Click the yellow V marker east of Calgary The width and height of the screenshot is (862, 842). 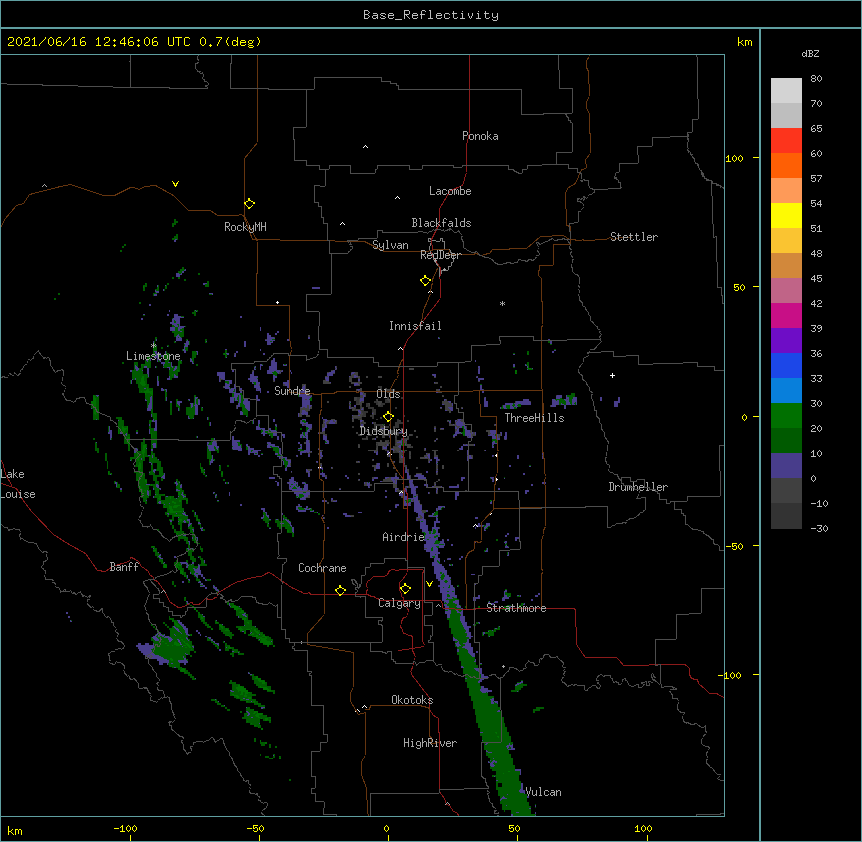click(429, 584)
